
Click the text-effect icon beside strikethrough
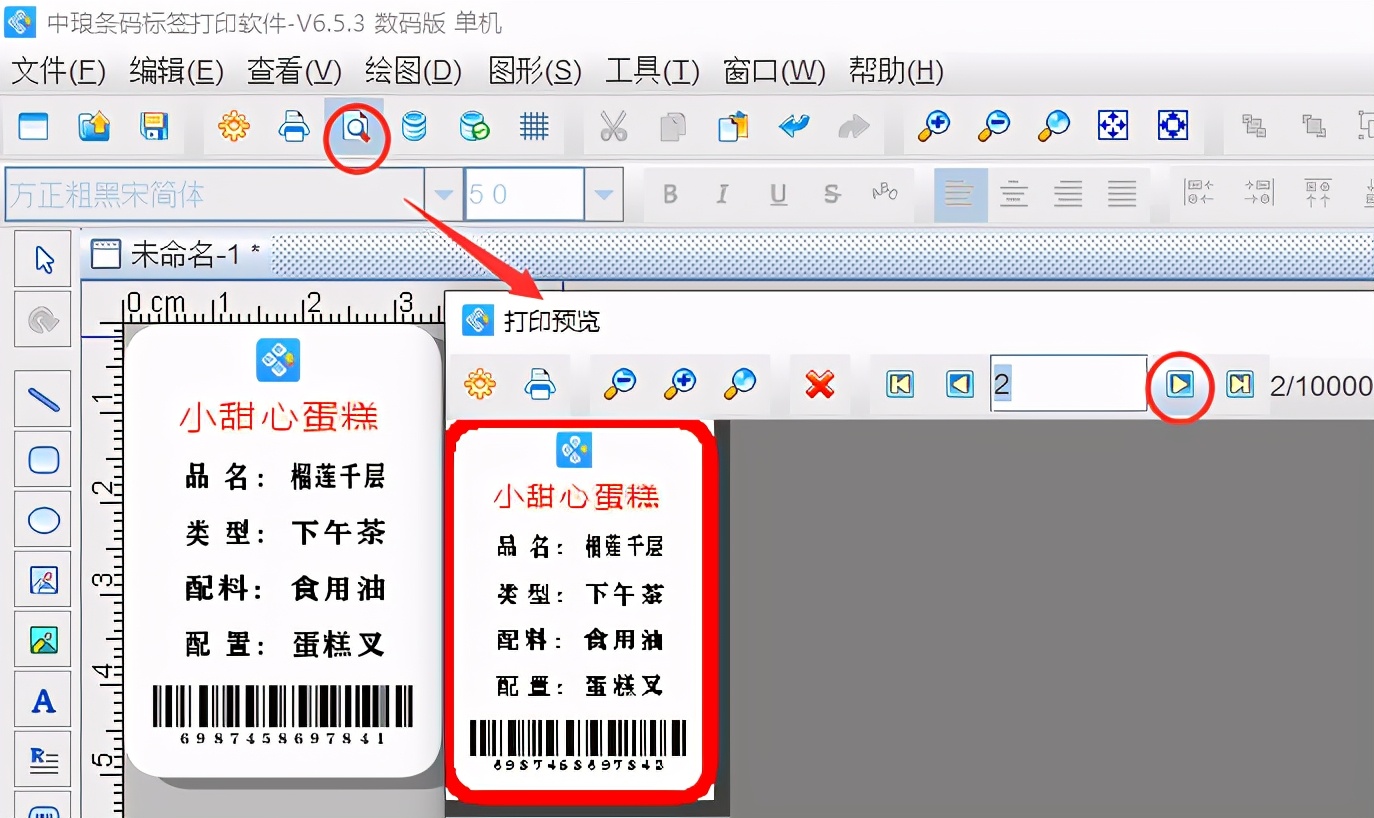point(885,193)
